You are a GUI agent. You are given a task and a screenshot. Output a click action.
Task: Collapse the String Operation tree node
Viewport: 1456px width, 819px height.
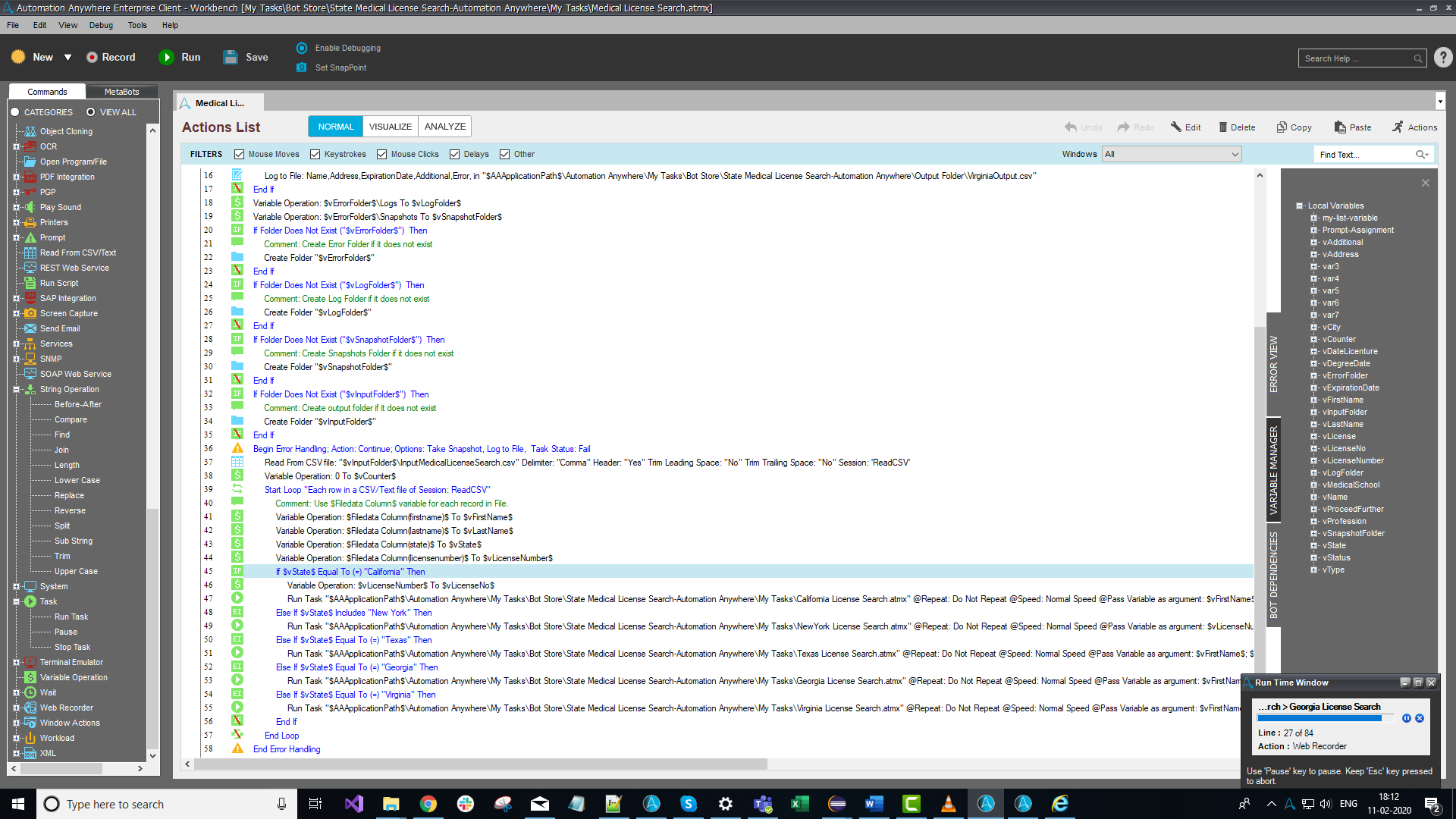coord(16,390)
